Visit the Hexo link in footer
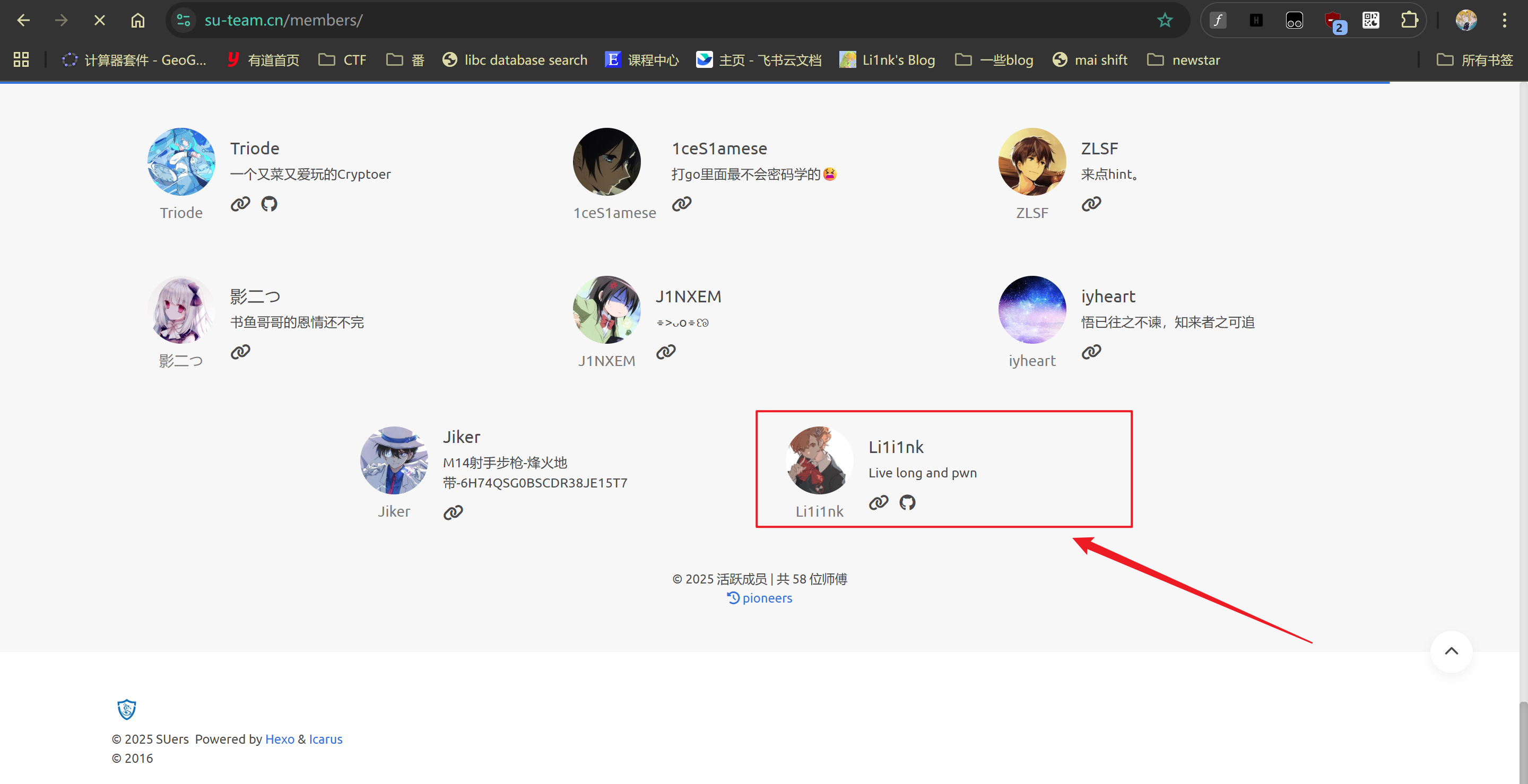Image resolution: width=1528 pixels, height=784 pixels. pos(280,739)
